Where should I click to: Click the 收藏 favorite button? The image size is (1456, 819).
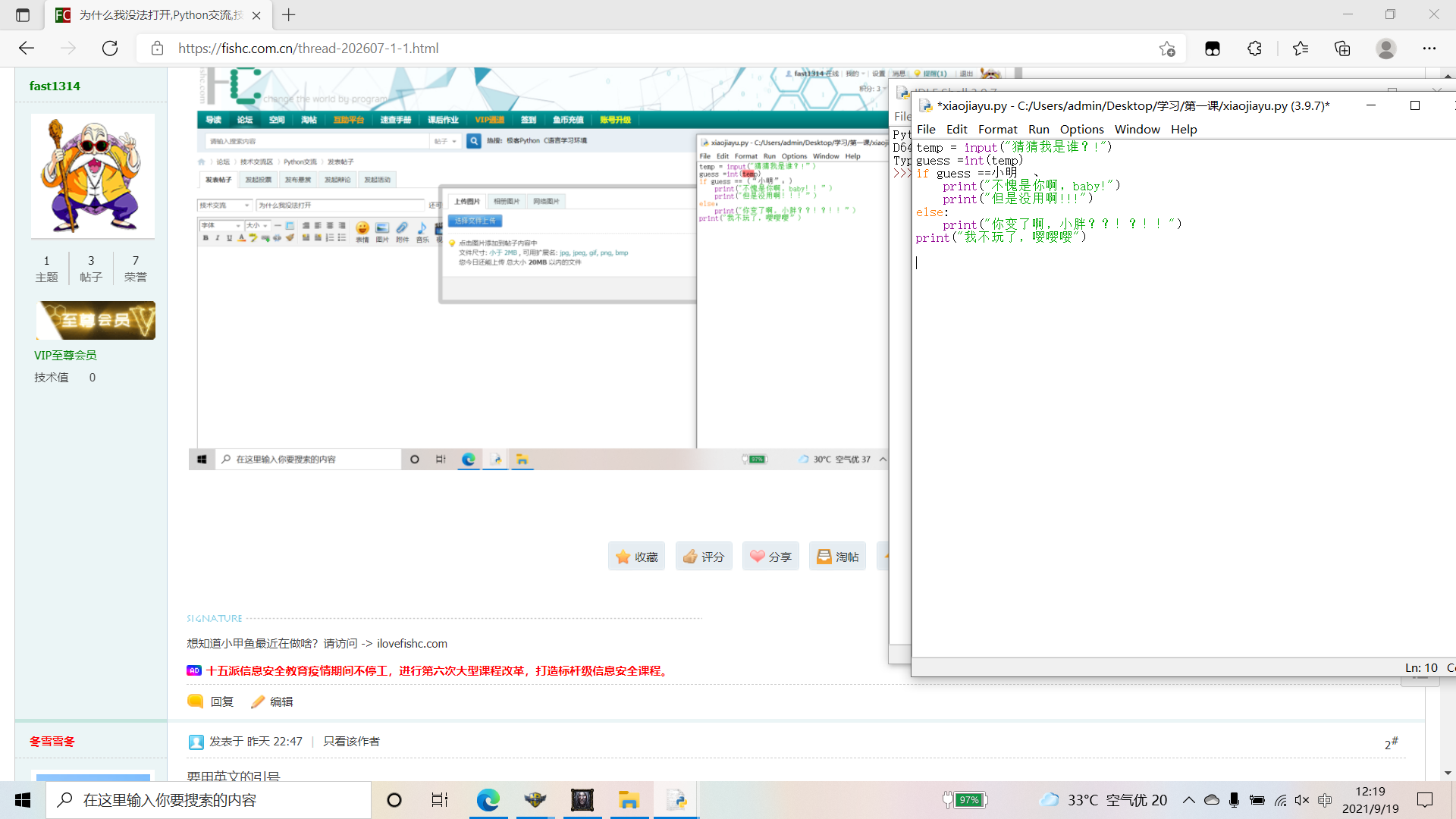point(636,557)
